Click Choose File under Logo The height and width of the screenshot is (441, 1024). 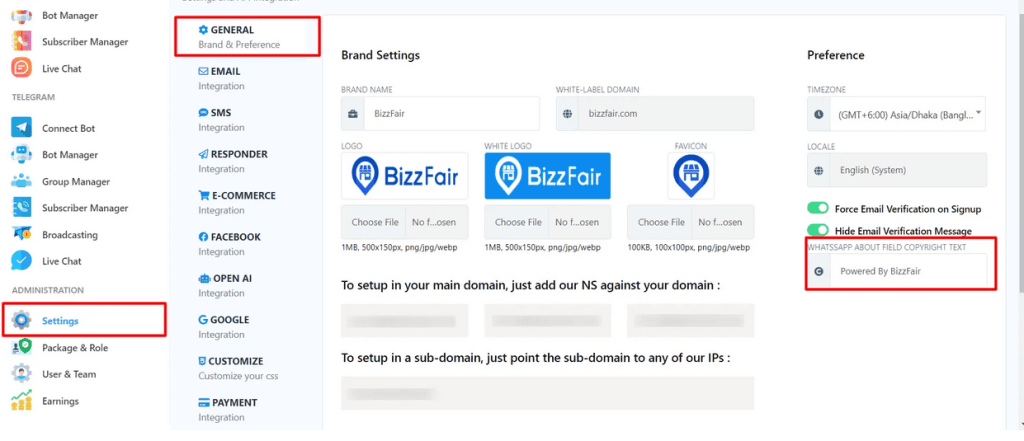[376, 222]
